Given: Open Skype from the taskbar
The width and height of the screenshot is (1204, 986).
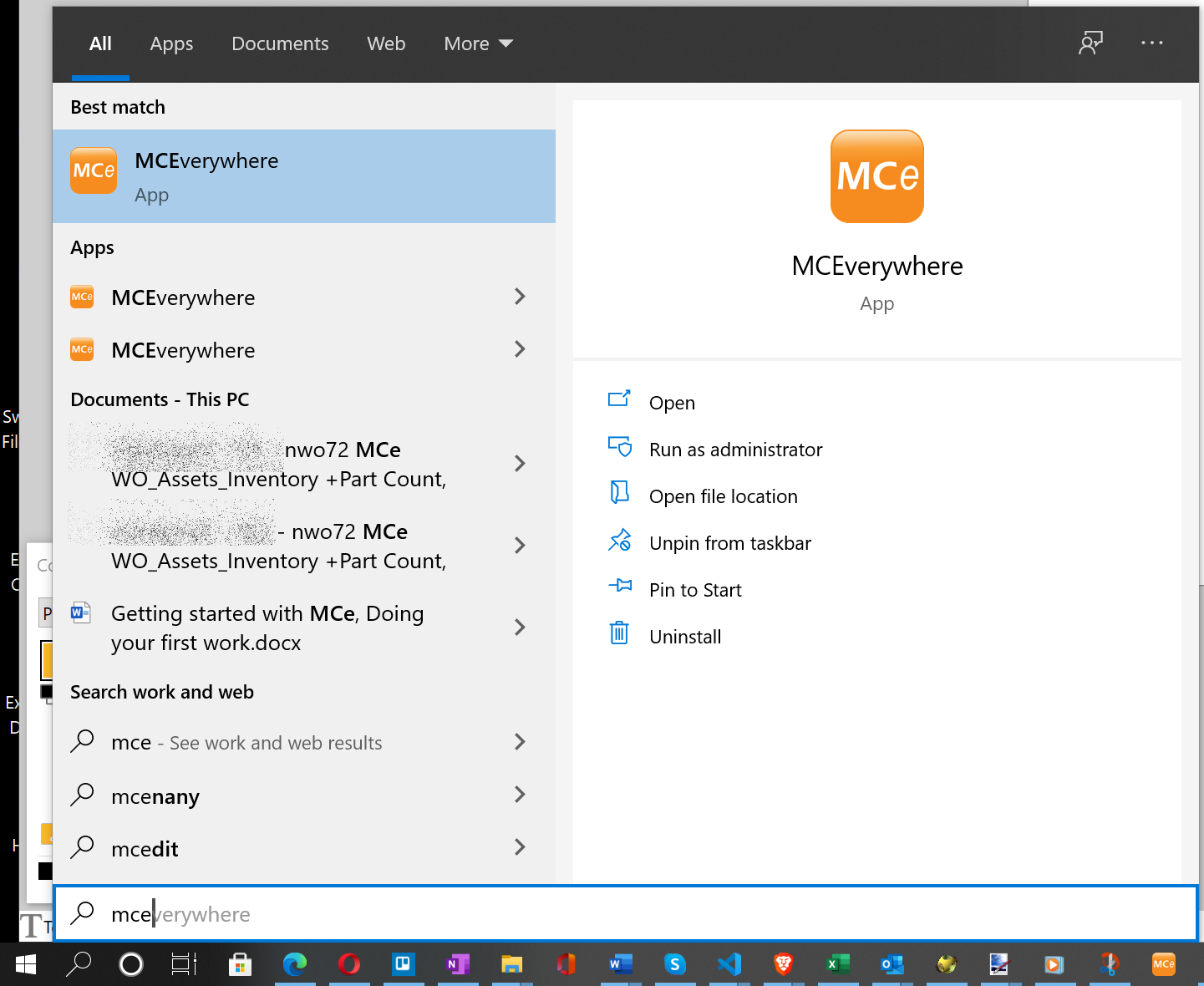Looking at the screenshot, I should click(675, 965).
